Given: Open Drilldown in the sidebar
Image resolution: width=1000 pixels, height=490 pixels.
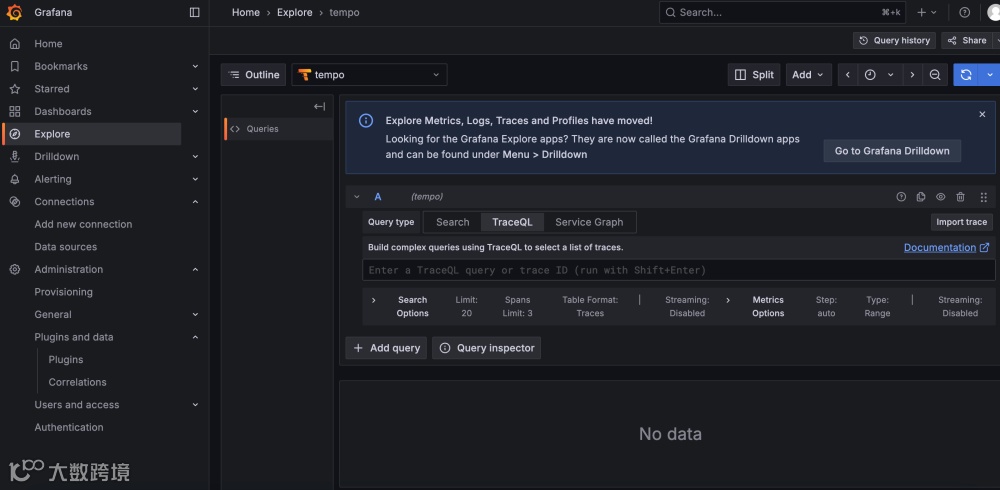Looking at the screenshot, I should click(57, 156).
